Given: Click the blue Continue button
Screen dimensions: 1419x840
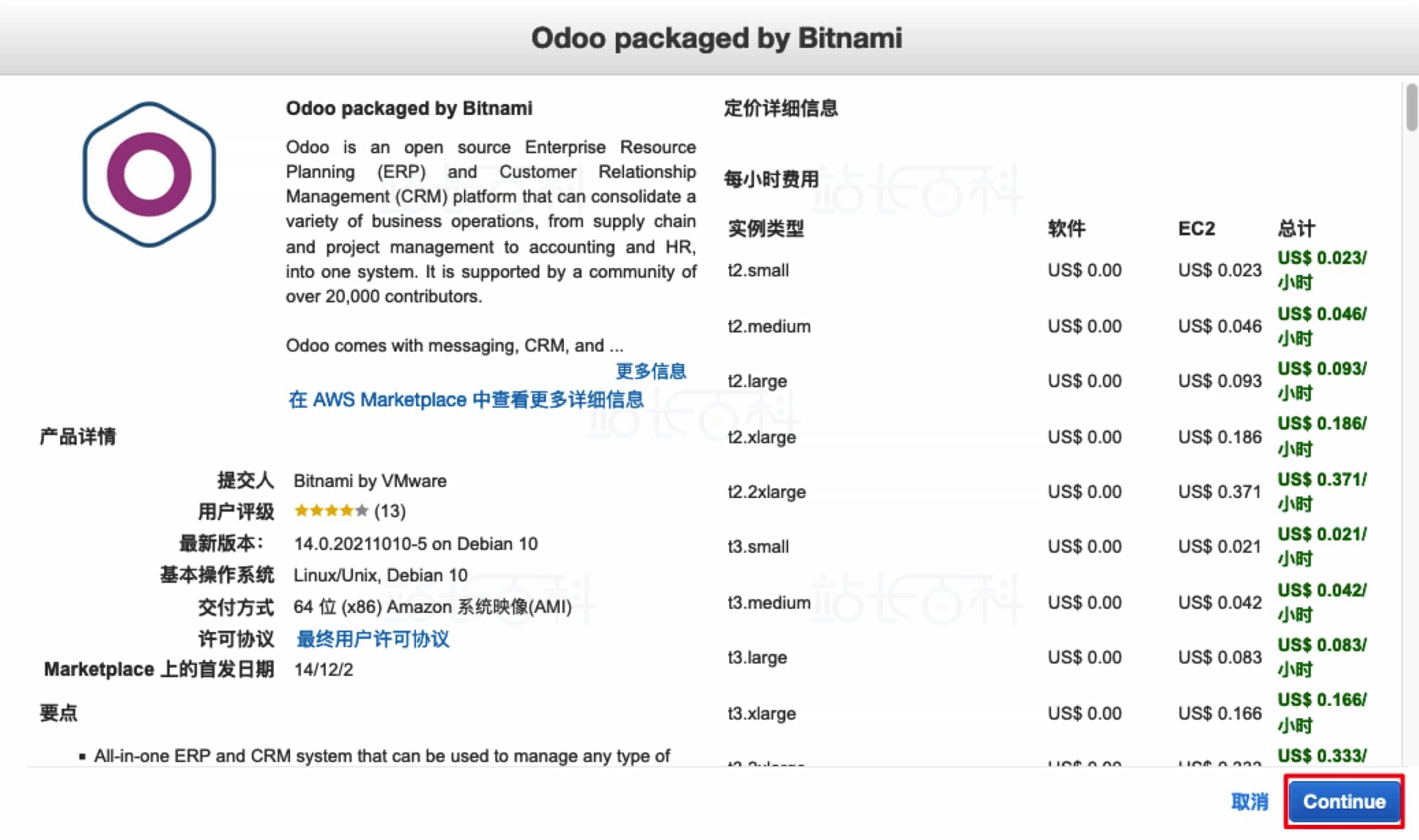Looking at the screenshot, I should pos(1344,801).
